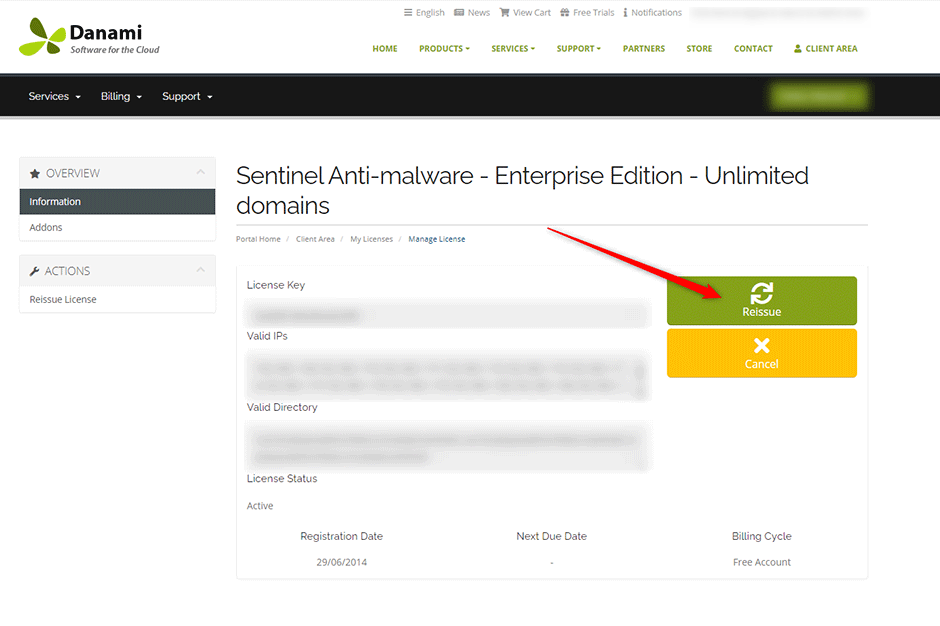Go to Portal Home breadcrumb
Viewport: 940px width, 626px height.
point(258,239)
